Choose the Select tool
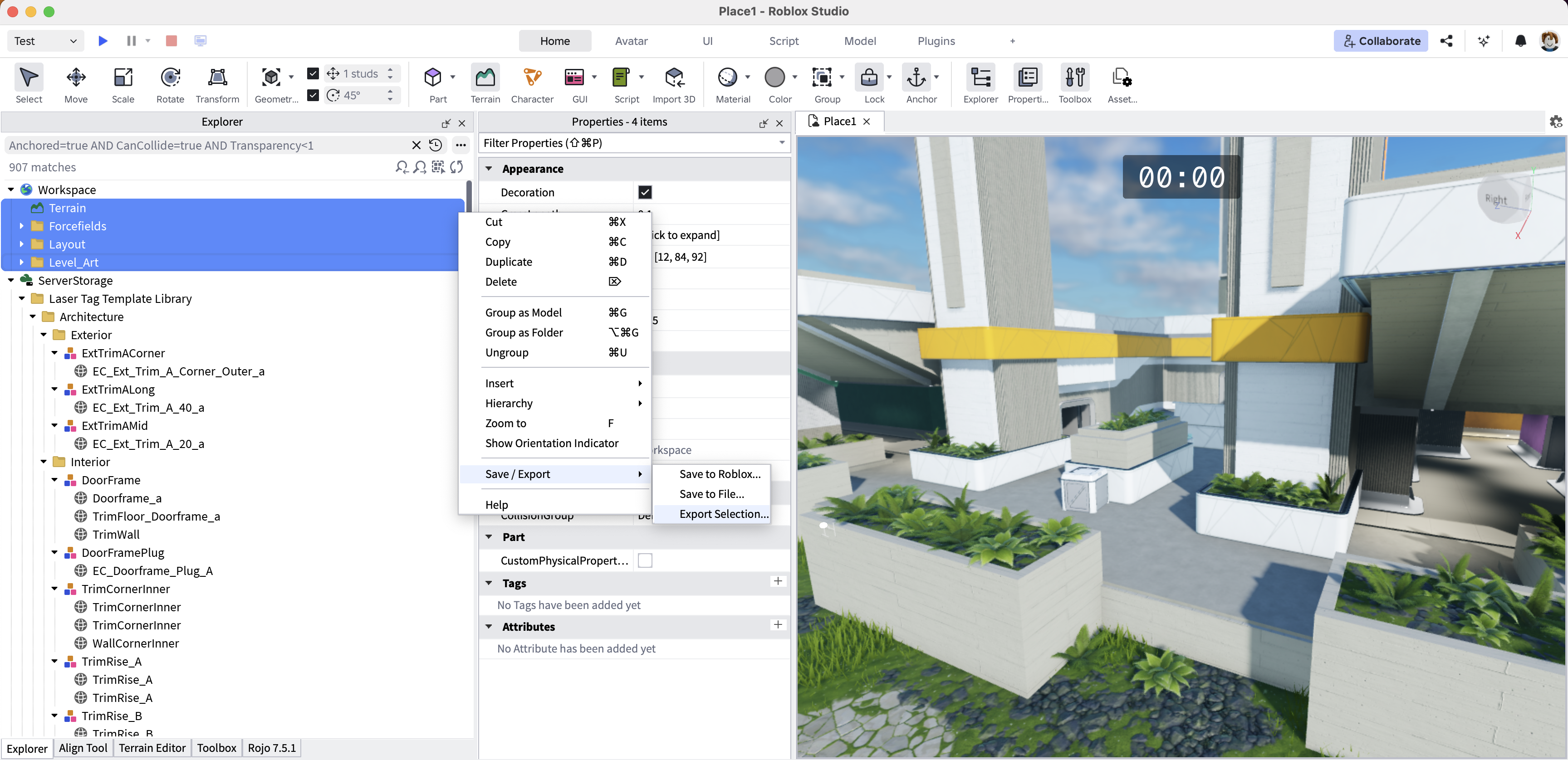The height and width of the screenshot is (760, 1568). tap(29, 83)
